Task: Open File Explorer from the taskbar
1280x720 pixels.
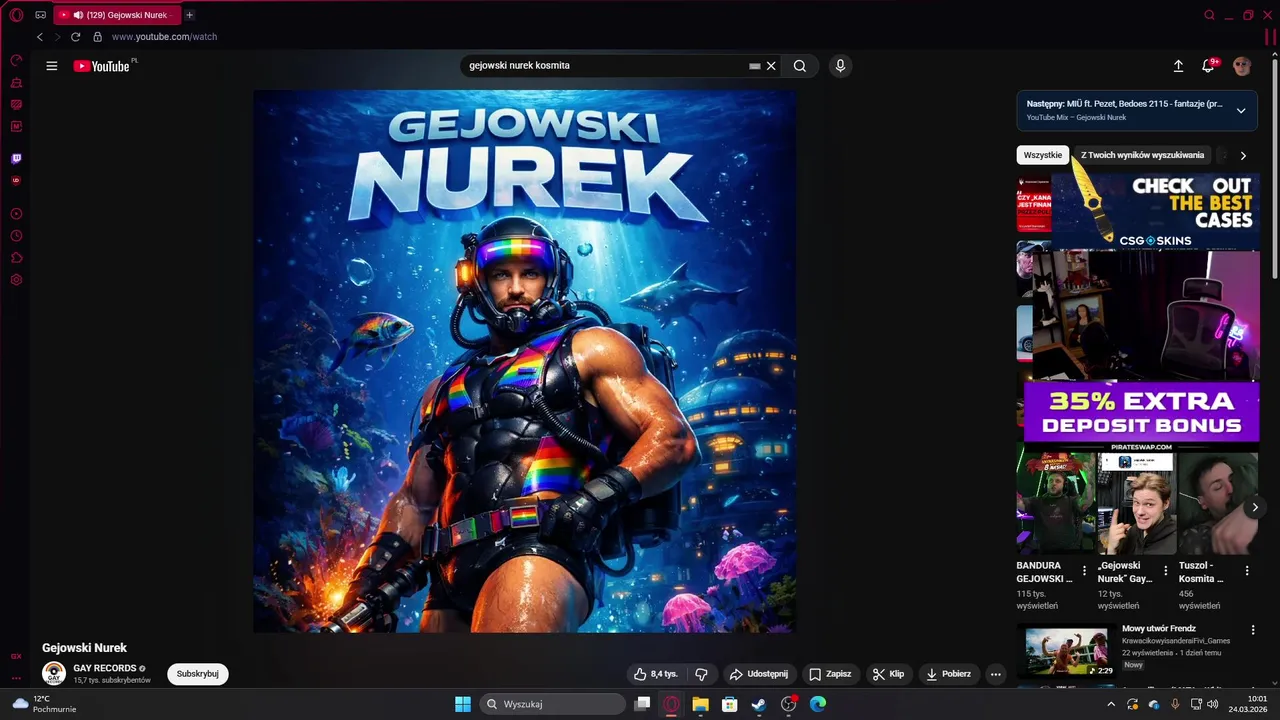Action: click(700, 704)
